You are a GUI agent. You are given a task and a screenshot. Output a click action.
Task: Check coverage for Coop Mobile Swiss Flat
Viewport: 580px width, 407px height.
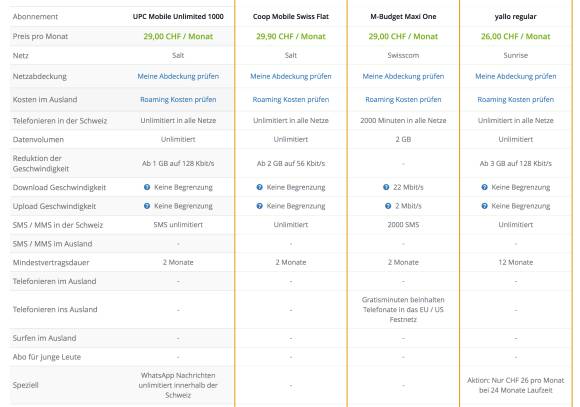click(x=291, y=77)
